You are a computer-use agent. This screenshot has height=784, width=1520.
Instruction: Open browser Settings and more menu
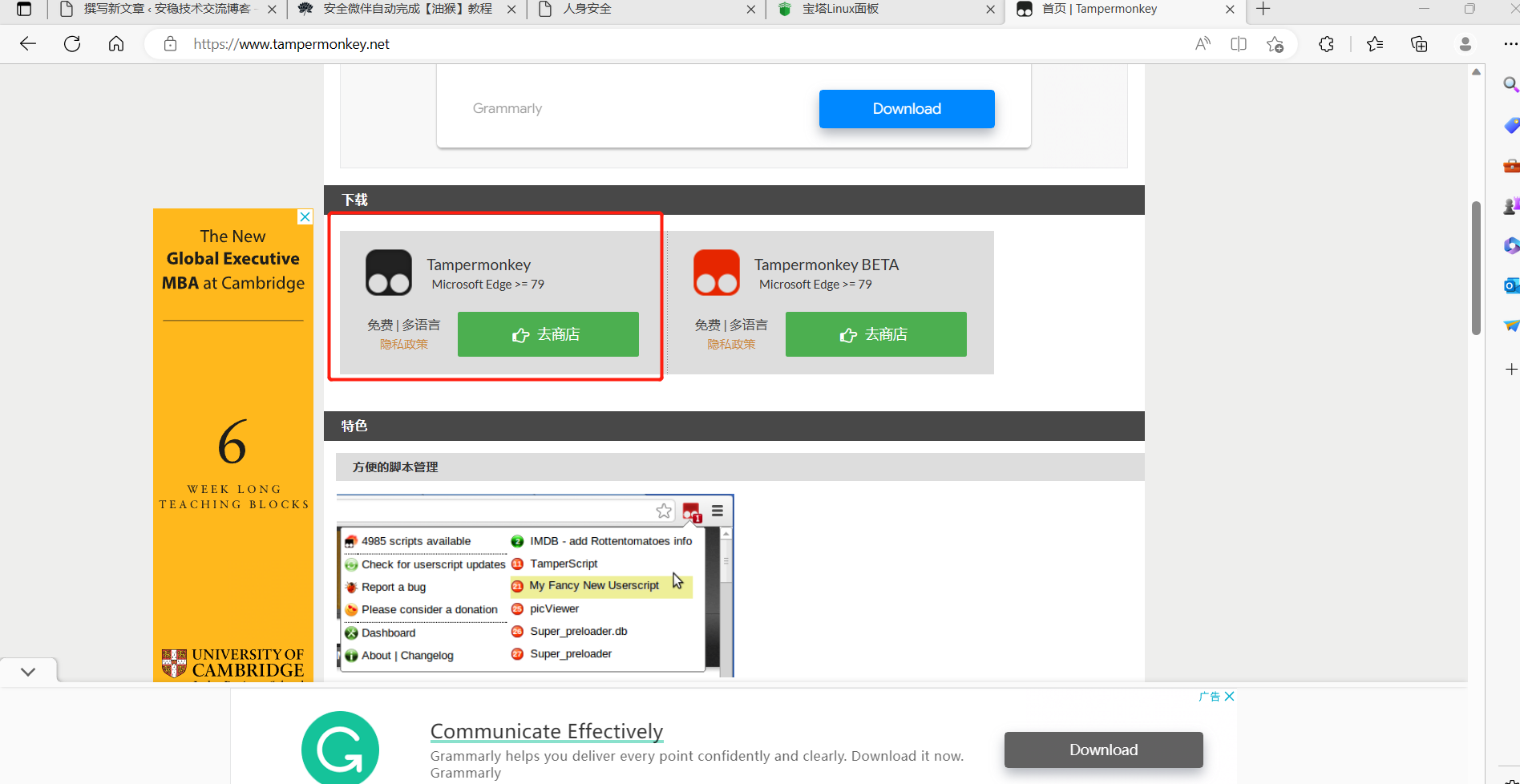[x=1510, y=44]
